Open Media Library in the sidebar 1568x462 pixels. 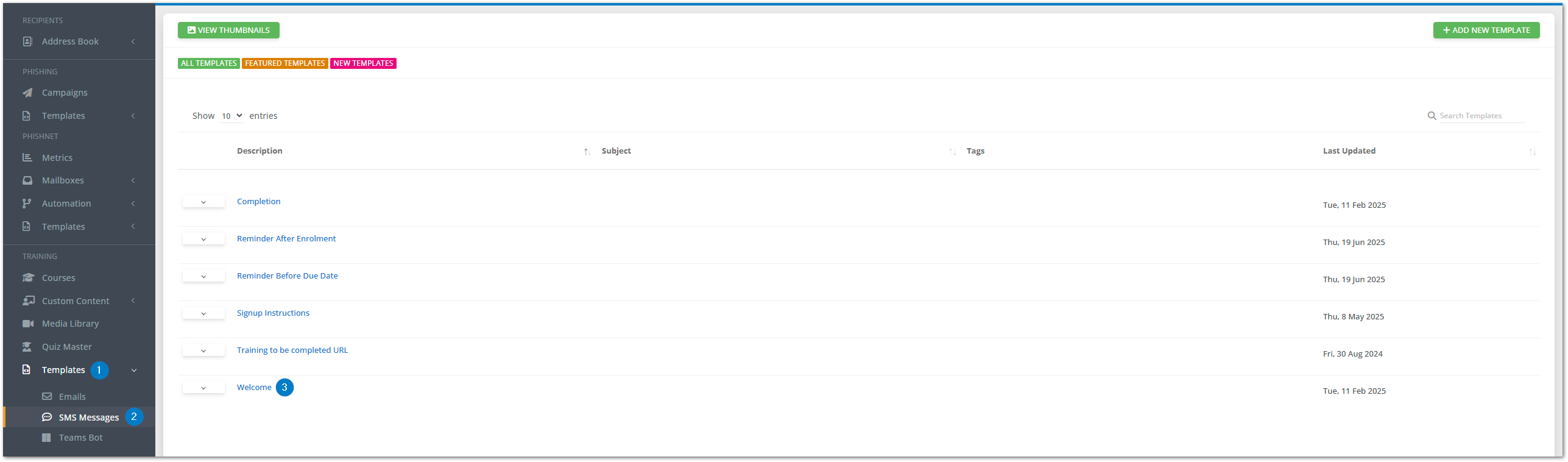[x=70, y=324]
